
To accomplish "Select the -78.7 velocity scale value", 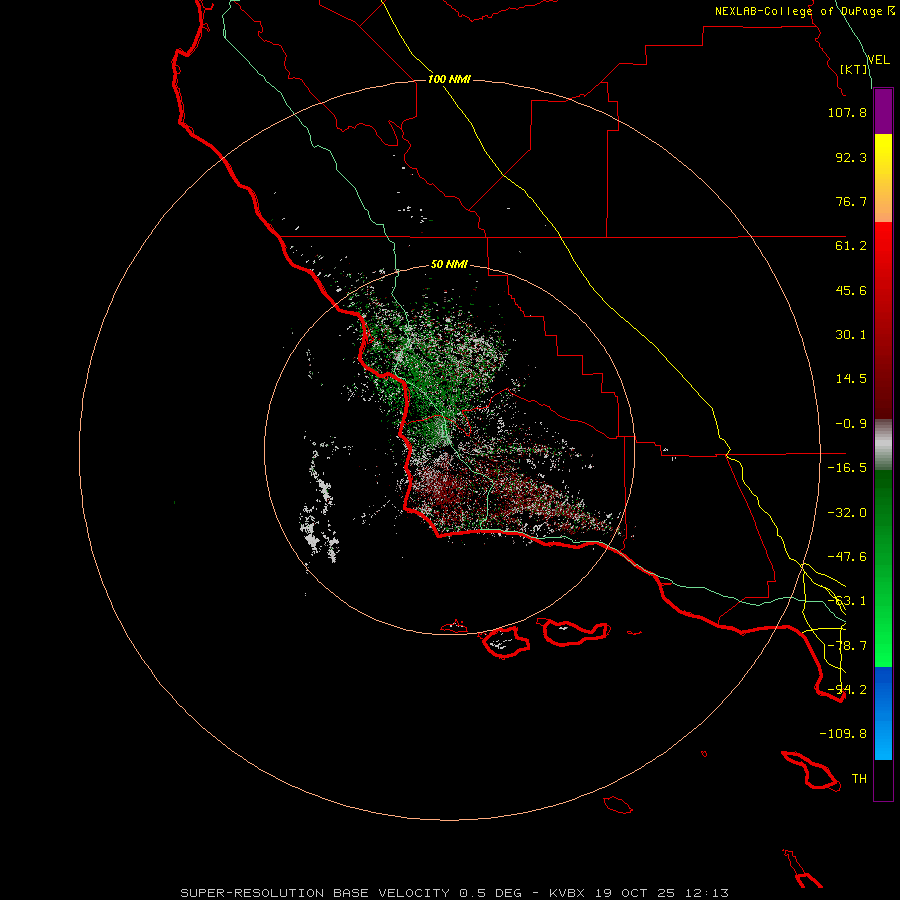I will [847, 646].
